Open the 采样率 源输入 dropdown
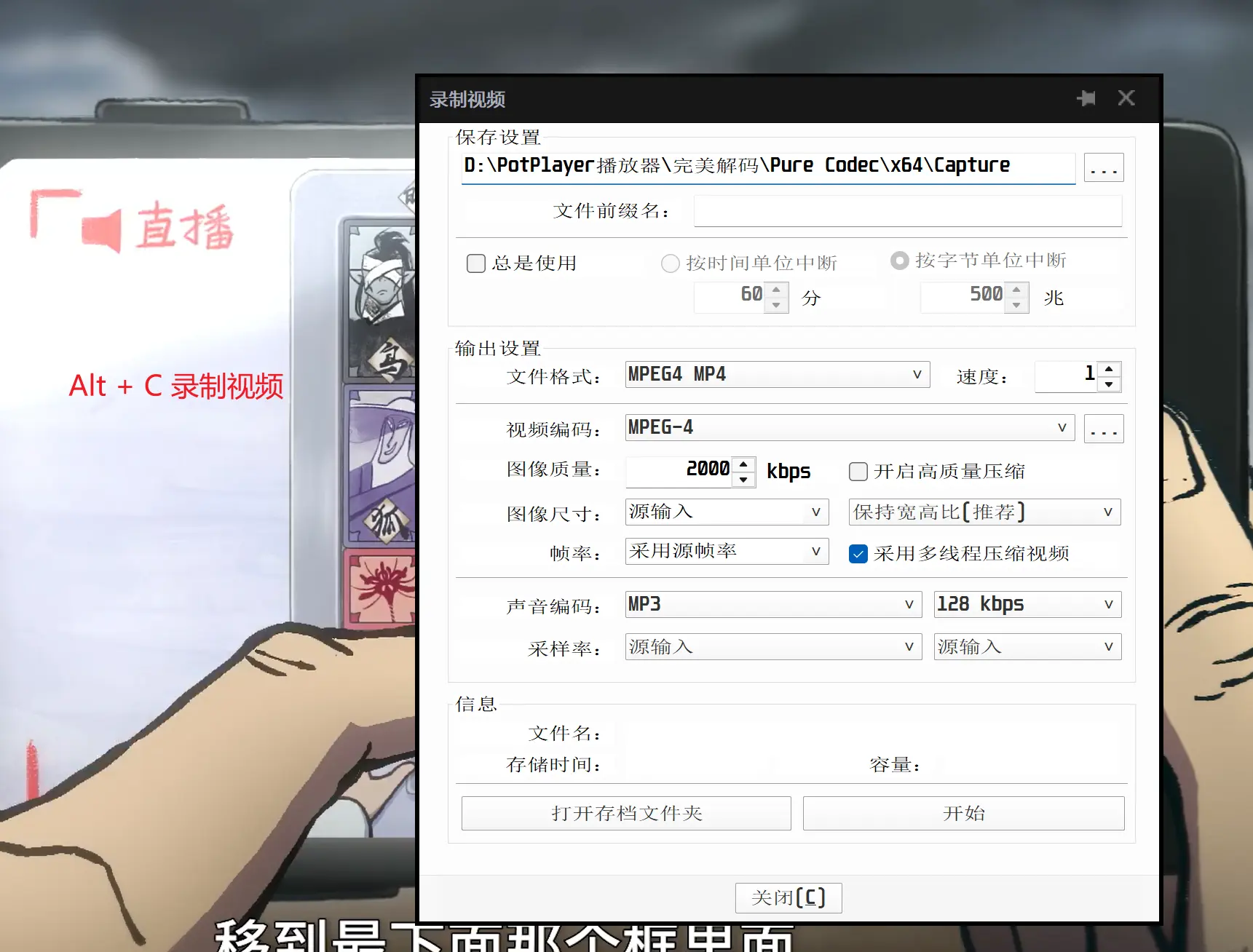The width and height of the screenshot is (1253, 952). click(x=774, y=646)
